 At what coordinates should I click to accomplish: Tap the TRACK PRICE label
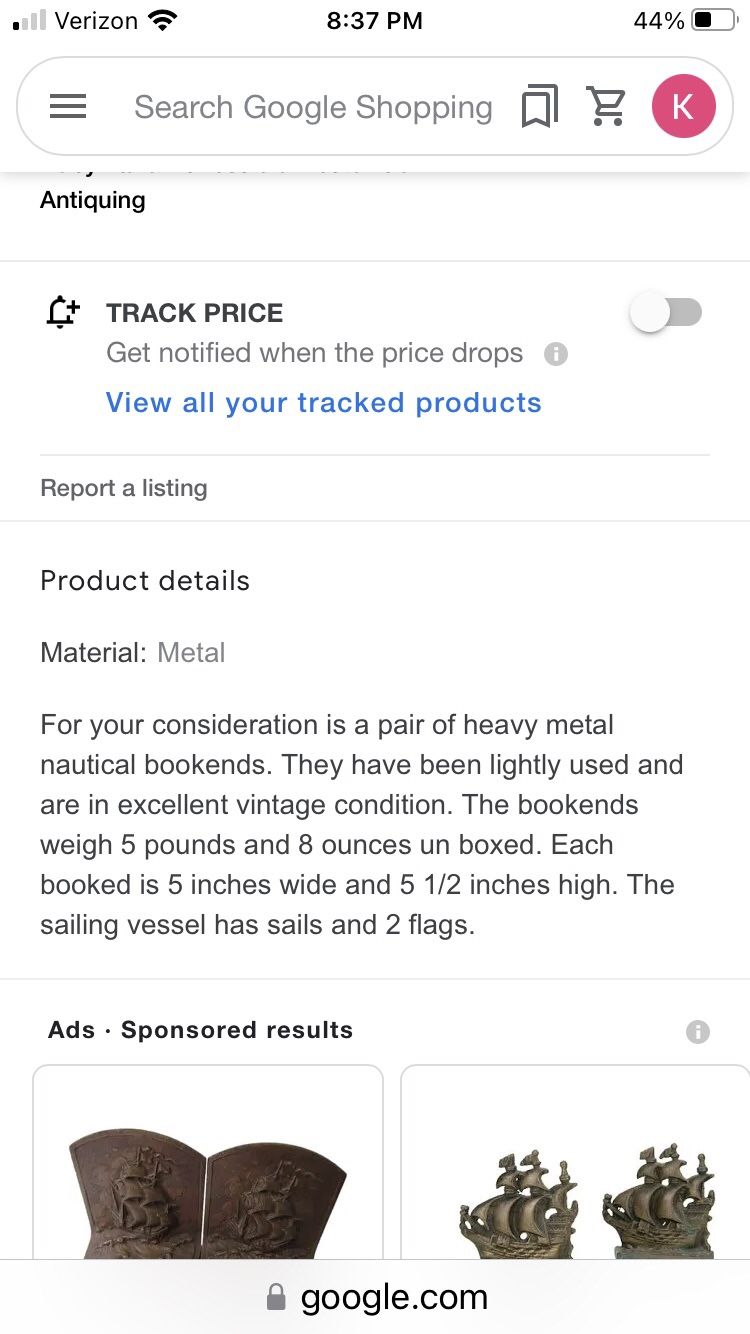(194, 313)
